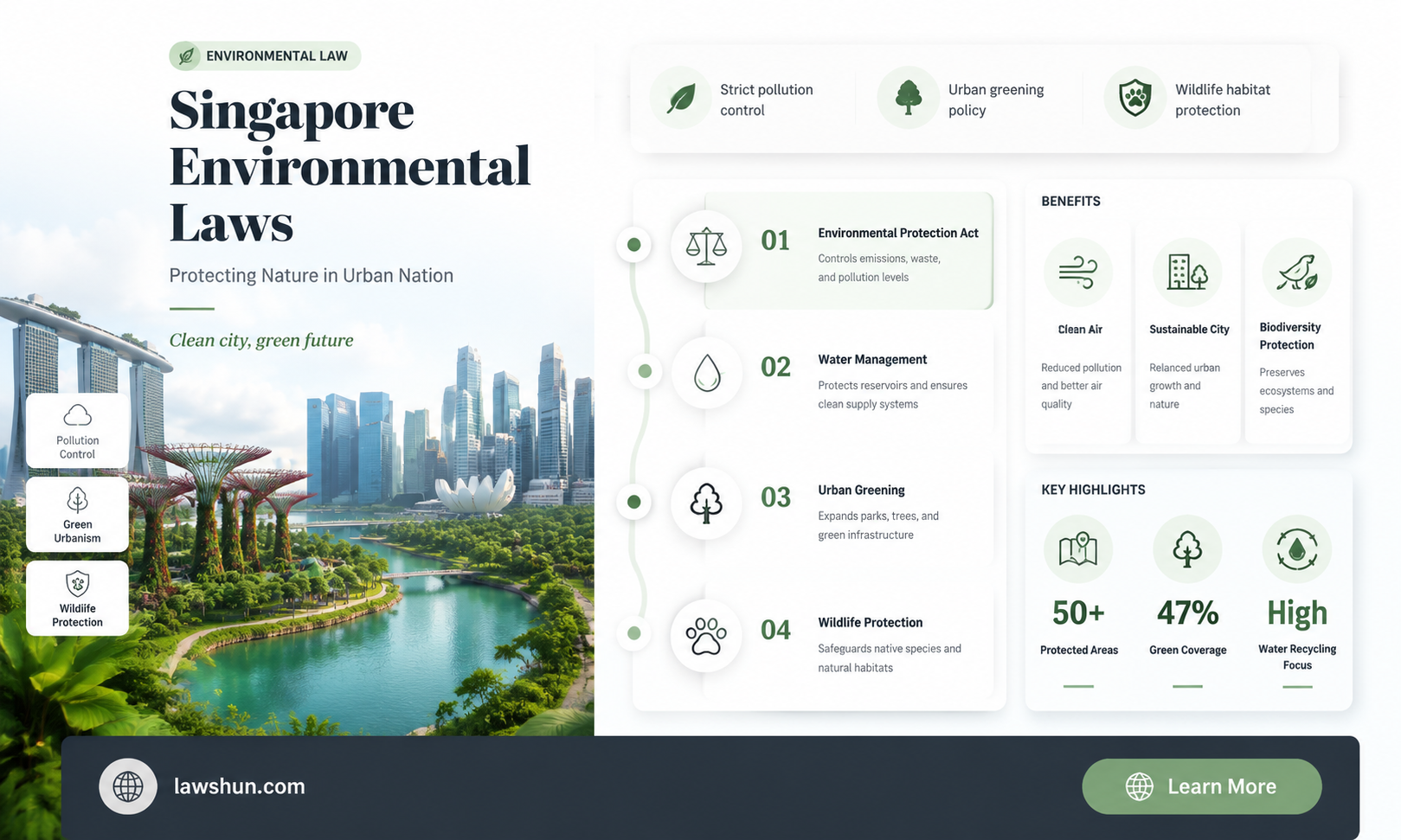Click the Biodiversity Protection label
Screen dimensions: 1401x840
pyautogui.click(x=1290, y=336)
